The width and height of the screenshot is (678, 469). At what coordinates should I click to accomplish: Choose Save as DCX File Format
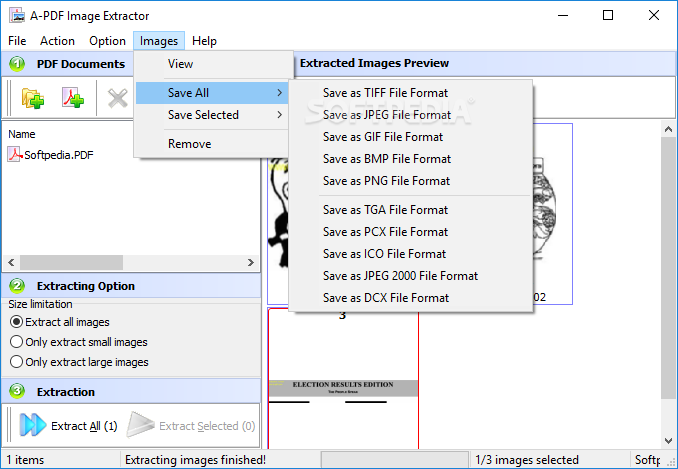pos(410,298)
